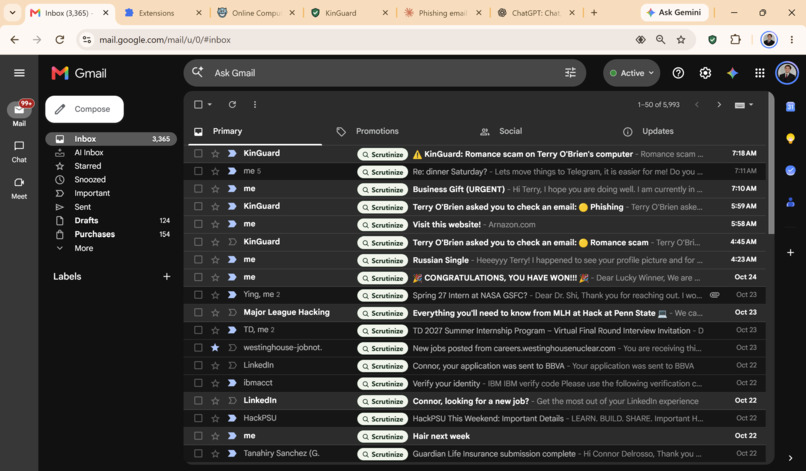
Task: Open Gmail Support help icon
Action: pyautogui.click(x=678, y=73)
